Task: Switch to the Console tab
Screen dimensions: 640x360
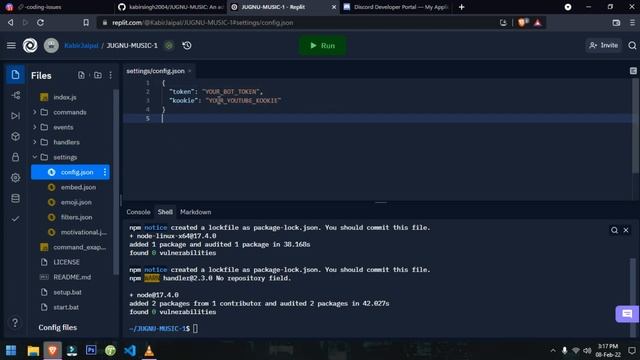Action: (x=138, y=212)
